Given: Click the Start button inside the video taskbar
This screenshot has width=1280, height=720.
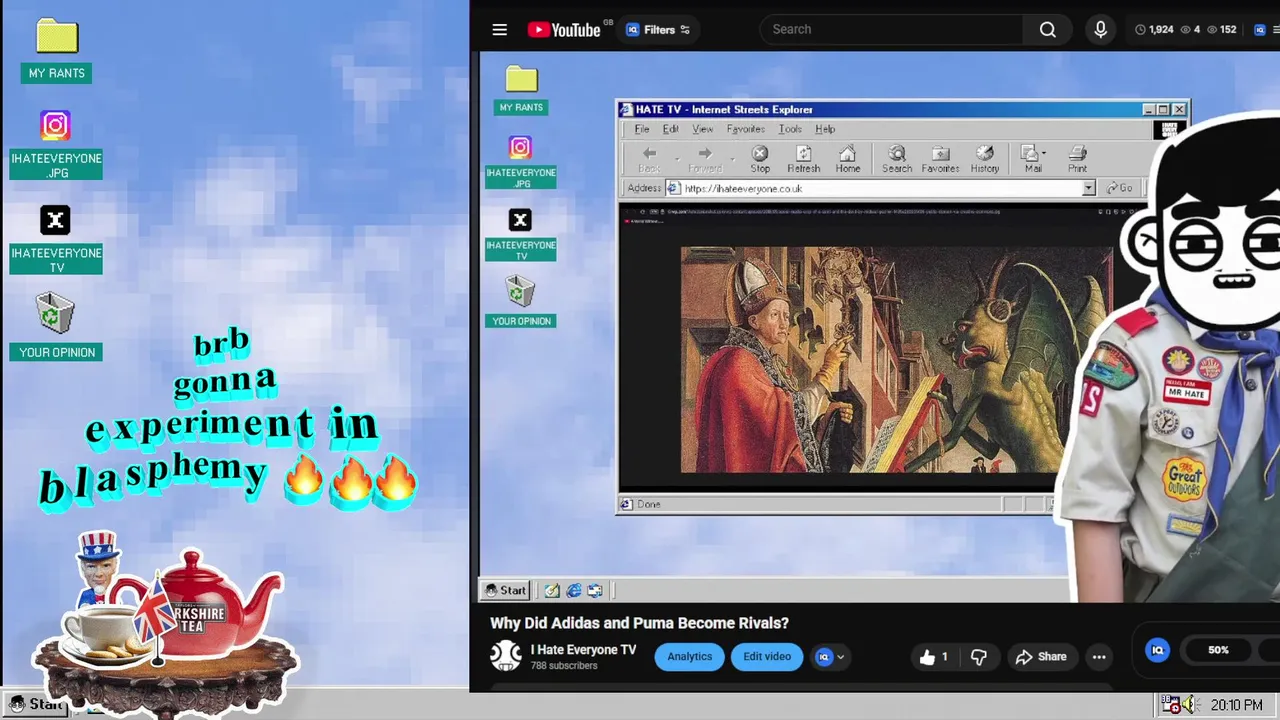Looking at the screenshot, I should point(505,590).
